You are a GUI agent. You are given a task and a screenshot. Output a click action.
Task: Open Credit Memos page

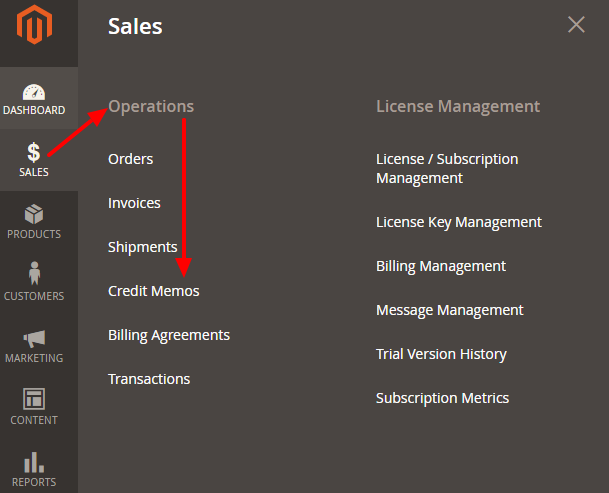pyautogui.click(x=154, y=291)
